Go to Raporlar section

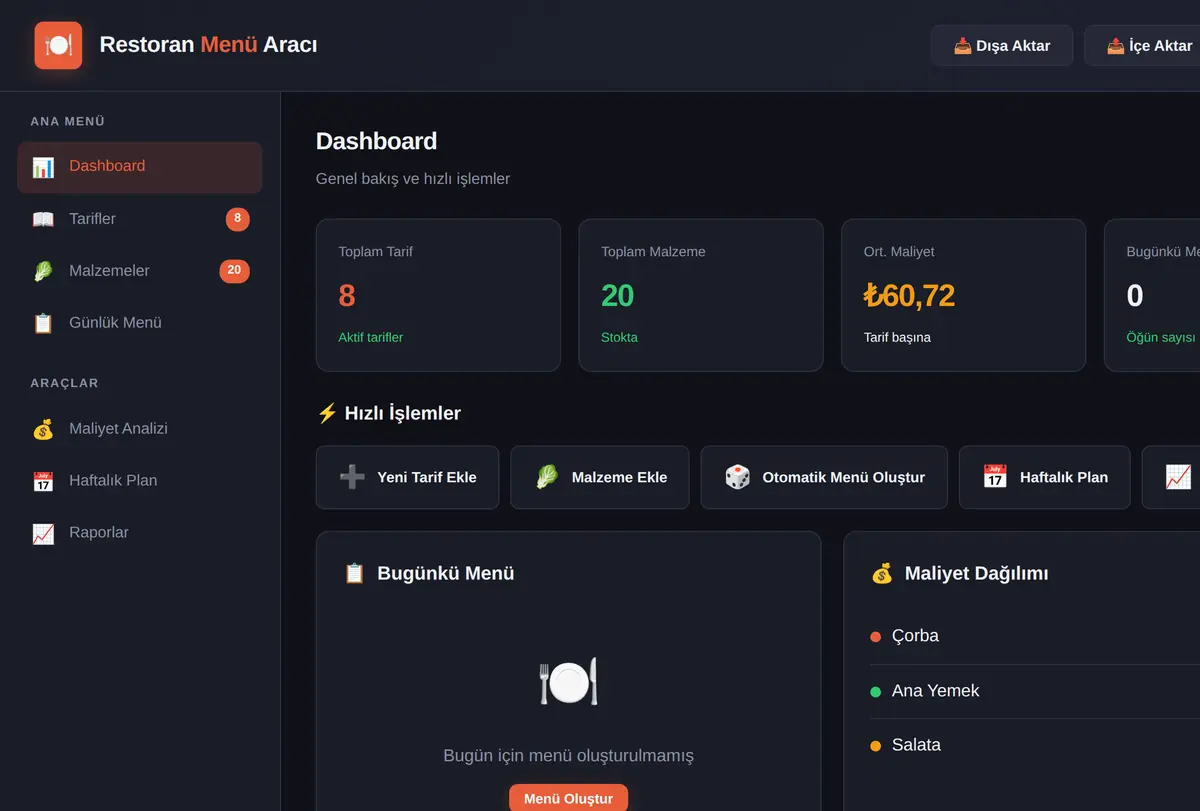tap(140, 533)
